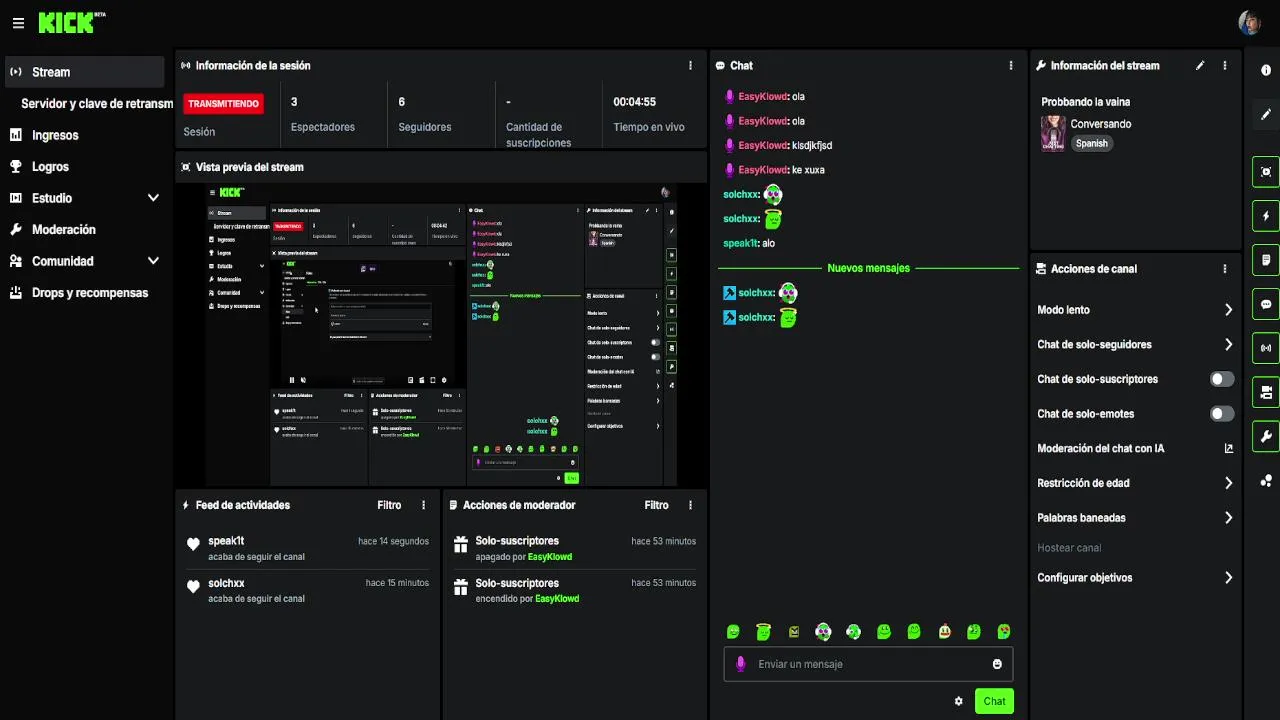The height and width of the screenshot is (720, 1280).
Task: Click the Conversando category thumbnail
Action: pos(1053,133)
